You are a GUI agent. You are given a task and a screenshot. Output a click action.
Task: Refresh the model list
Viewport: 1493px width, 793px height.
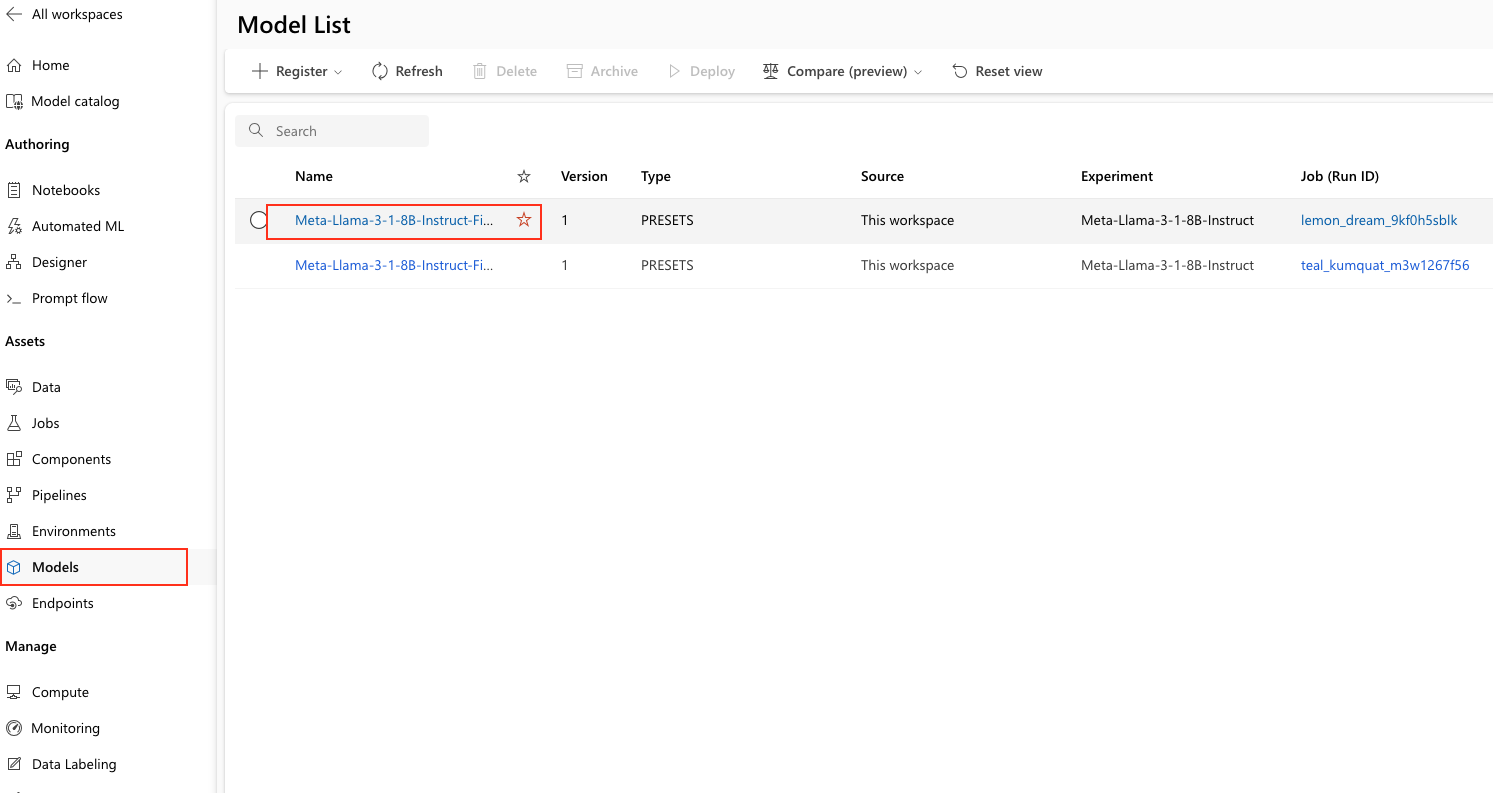(x=407, y=71)
